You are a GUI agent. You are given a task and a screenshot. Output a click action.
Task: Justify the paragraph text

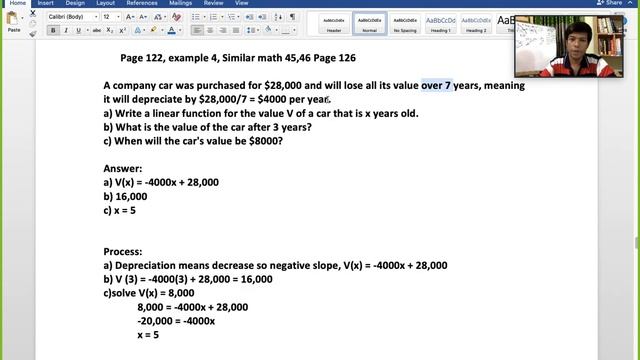(236, 30)
